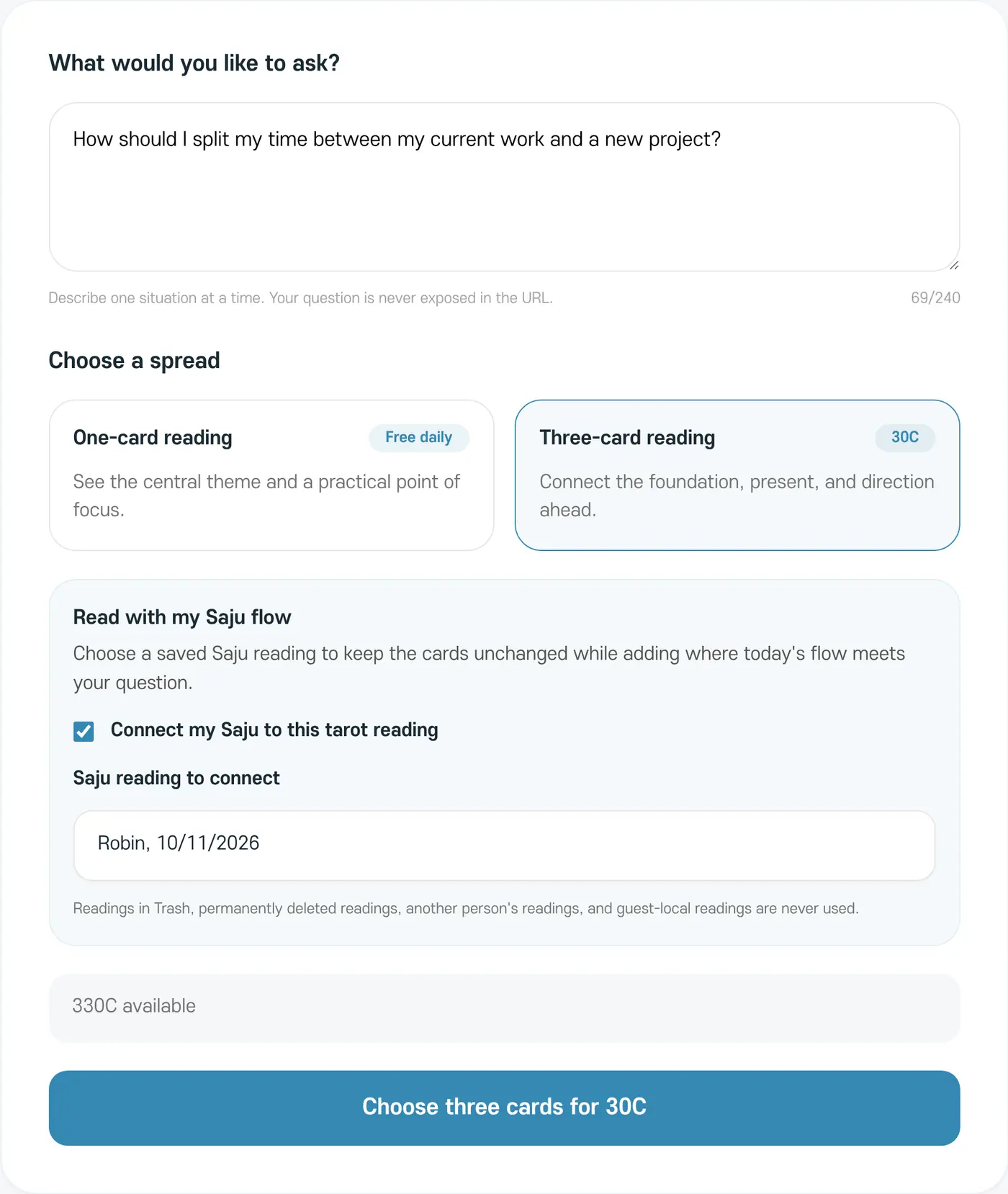Click the Robin, 10/11/2026 selection
This screenshot has height=1194, width=1008.
179,843
